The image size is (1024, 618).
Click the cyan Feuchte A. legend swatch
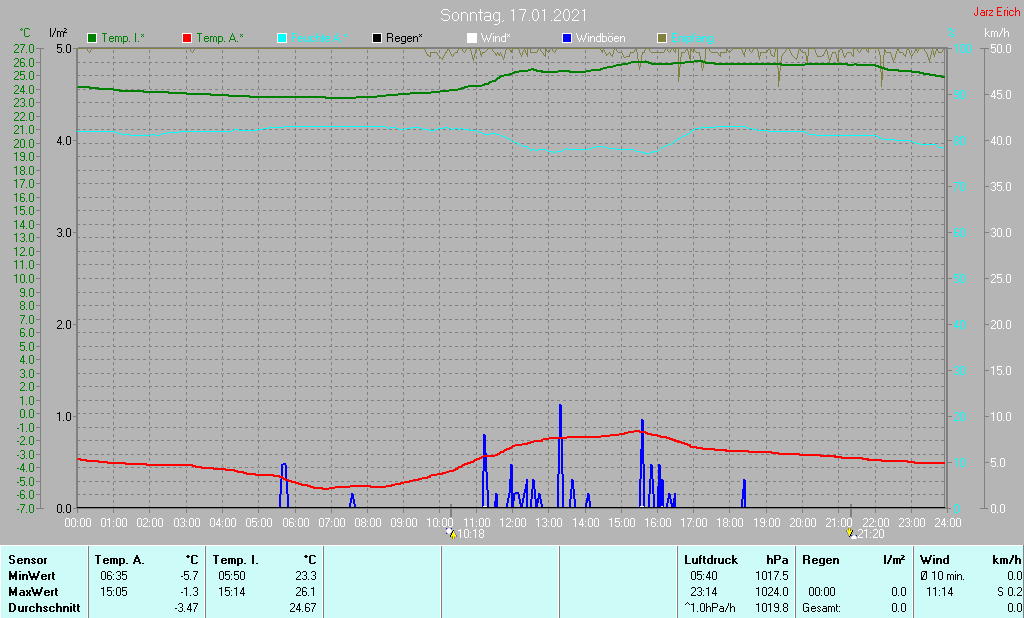282,39
